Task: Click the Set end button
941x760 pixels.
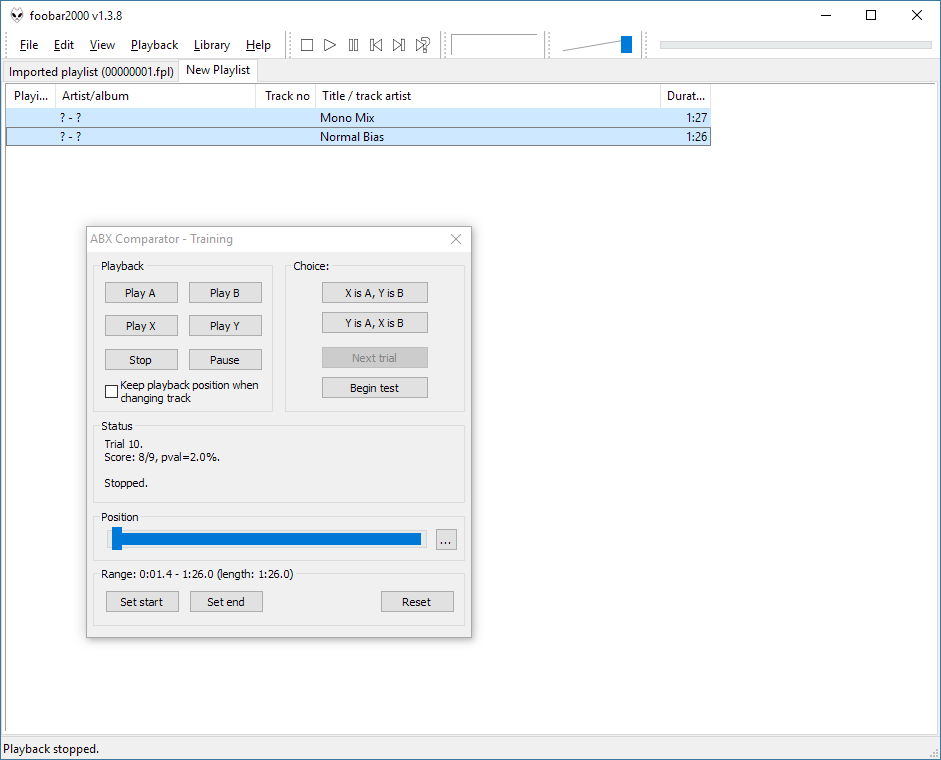Action: point(226,602)
